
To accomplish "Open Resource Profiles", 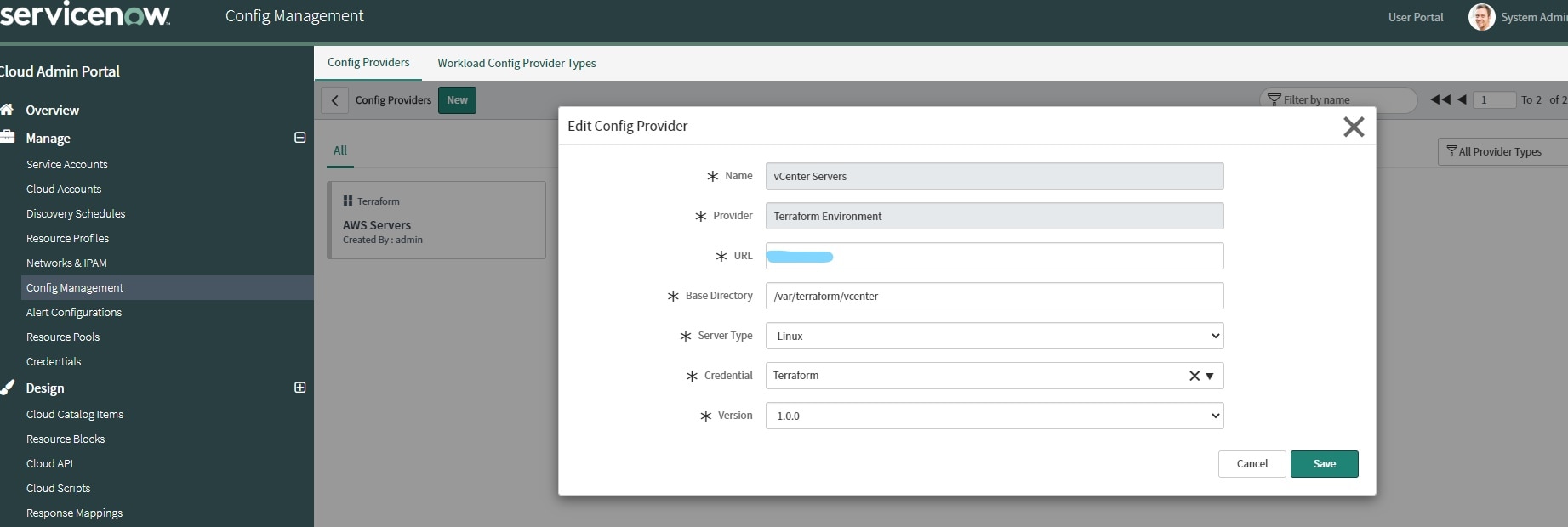I will point(67,239).
